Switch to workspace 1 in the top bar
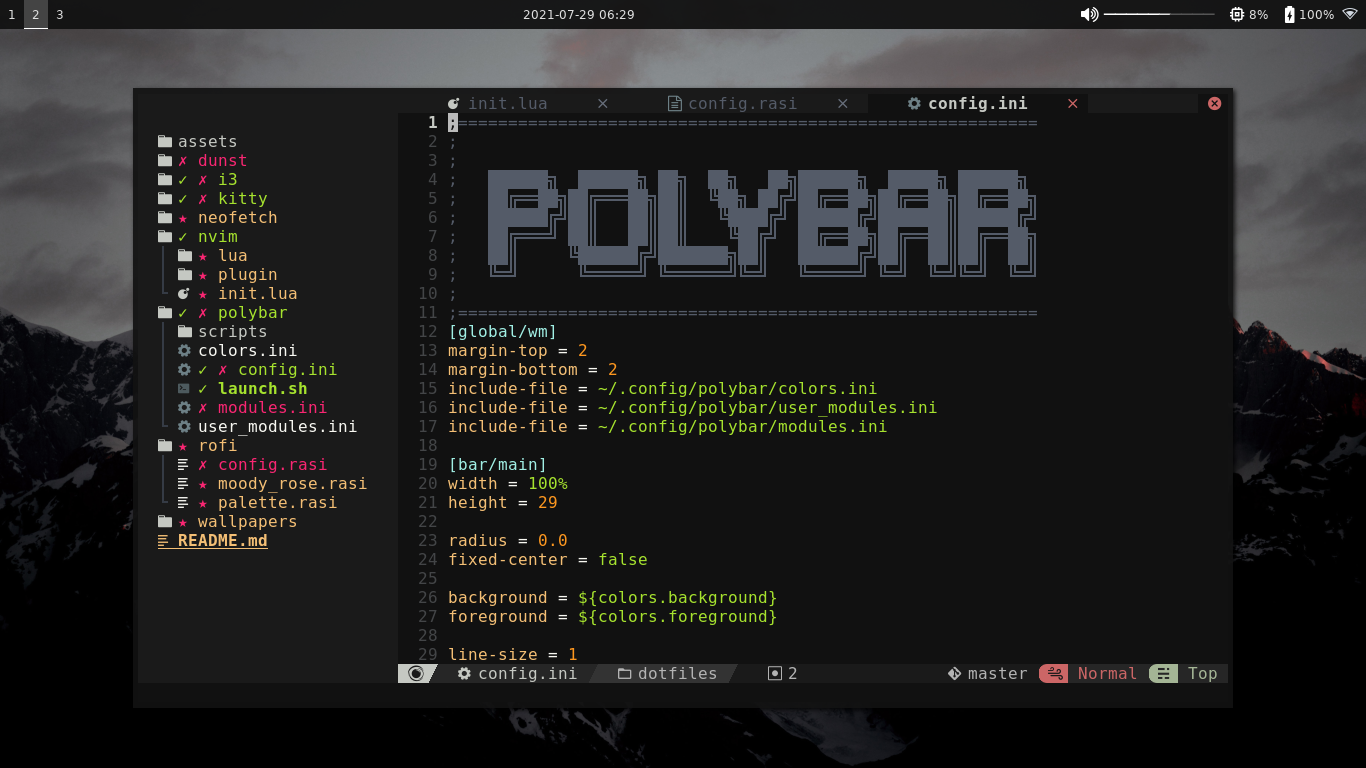The width and height of the screenshot is (1366, 768). (12, 15)
